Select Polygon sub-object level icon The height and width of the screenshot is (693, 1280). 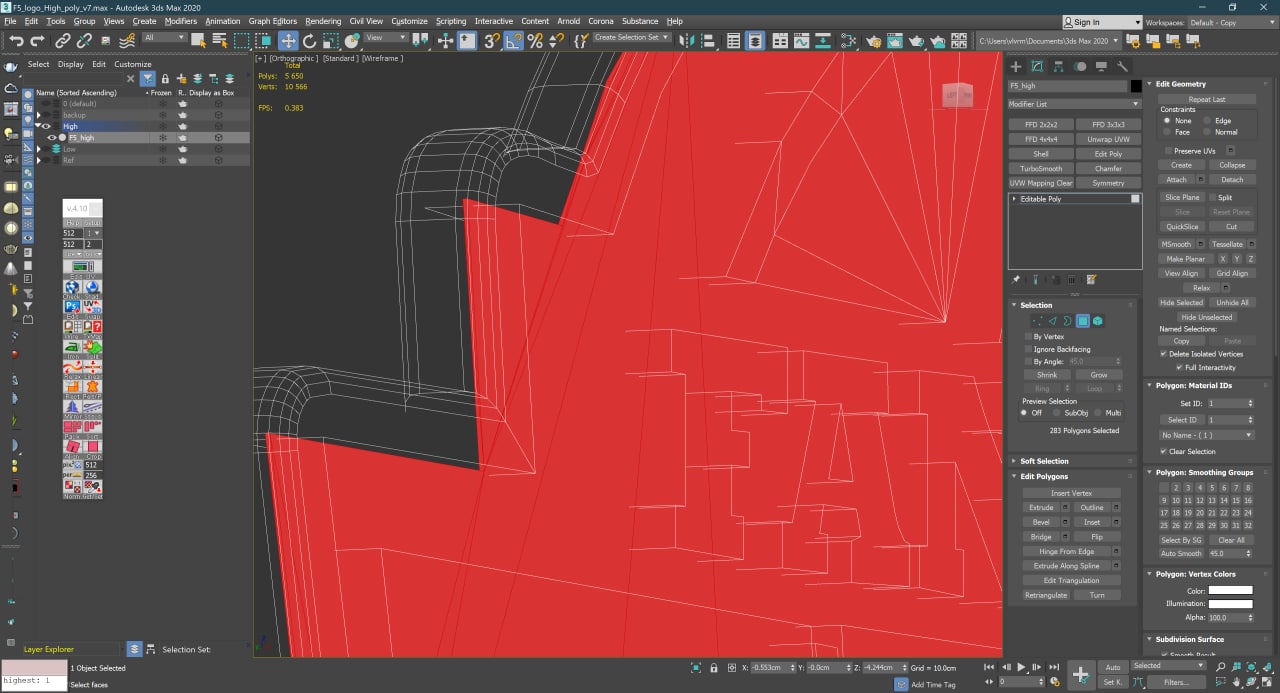[x=1082, y=321]
